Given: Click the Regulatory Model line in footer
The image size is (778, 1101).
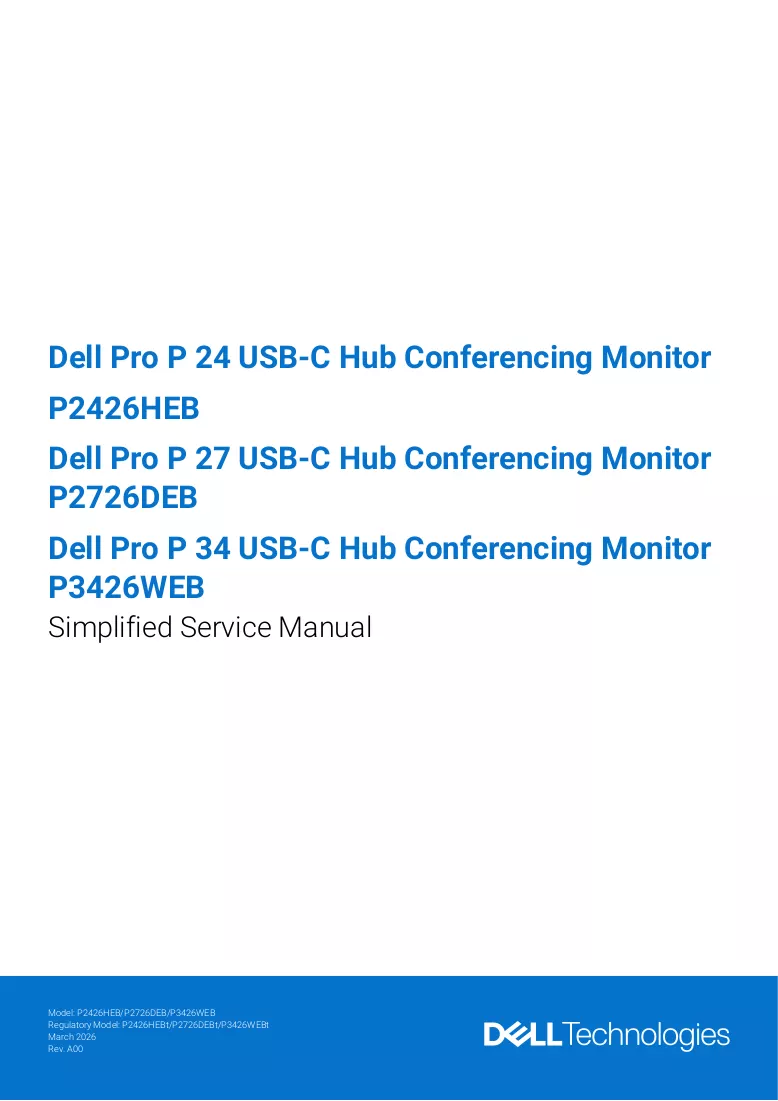Looking at the screenshot, I should (x=158, y=1024).
